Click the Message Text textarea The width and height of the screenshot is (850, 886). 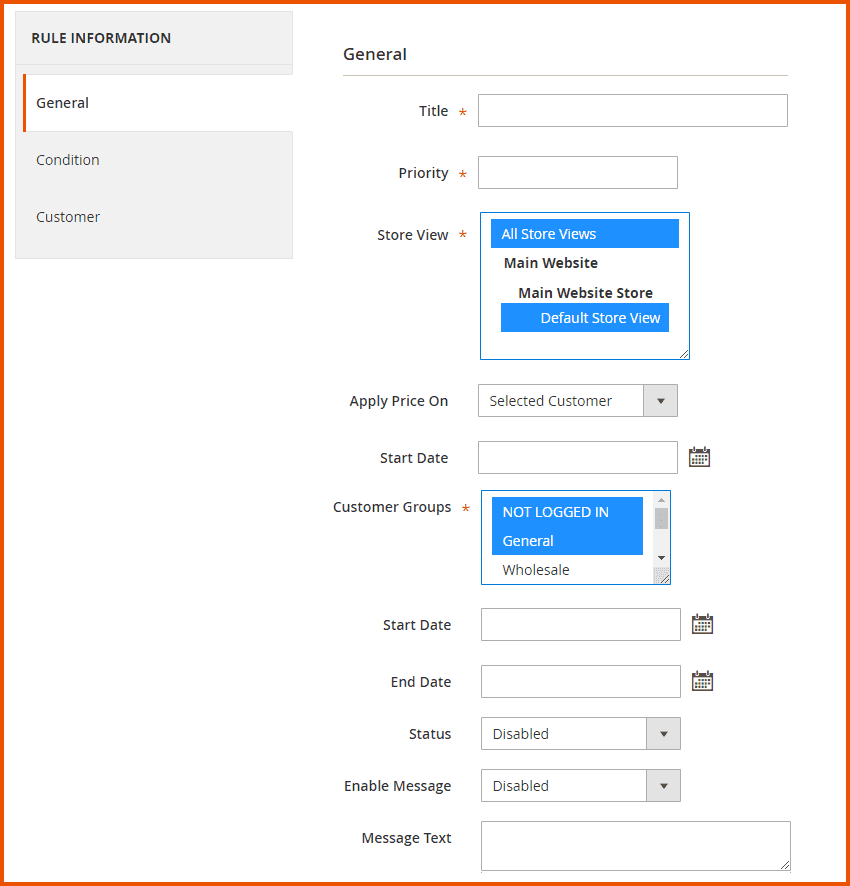(x=635, y=846)
